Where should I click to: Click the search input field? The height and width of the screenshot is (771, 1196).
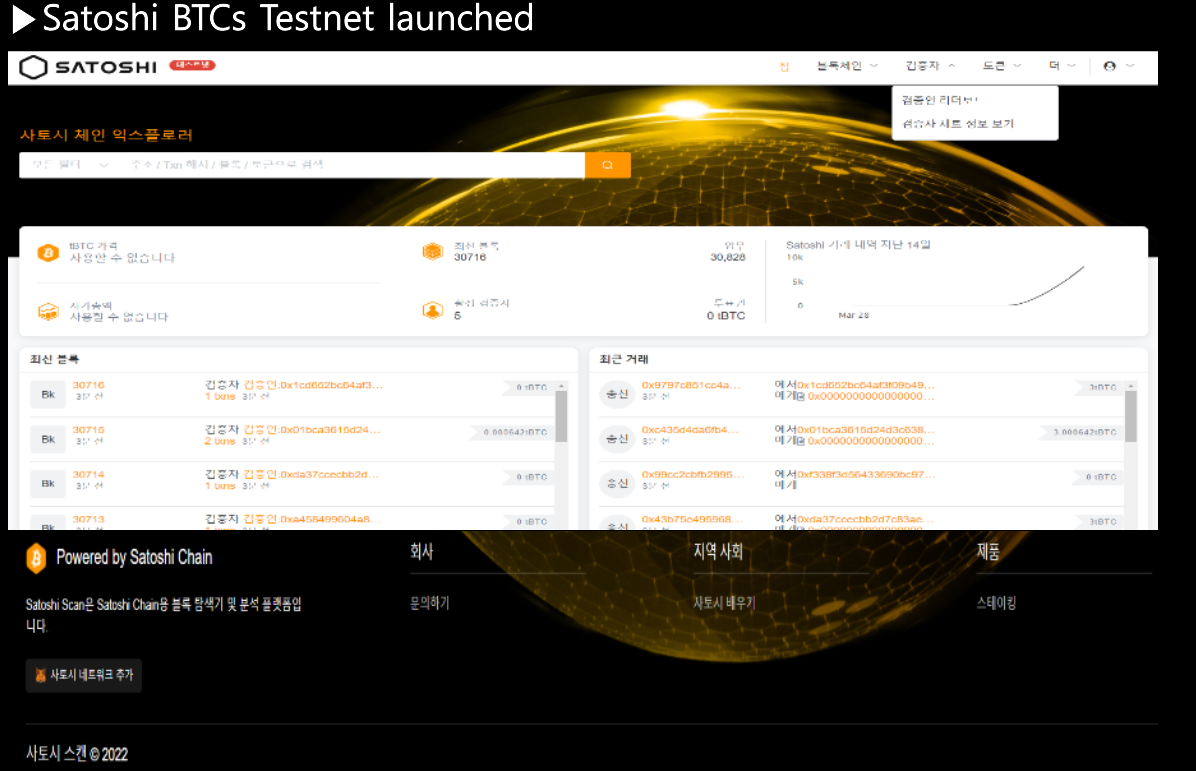pyautogui.click(x=350, y=165)
